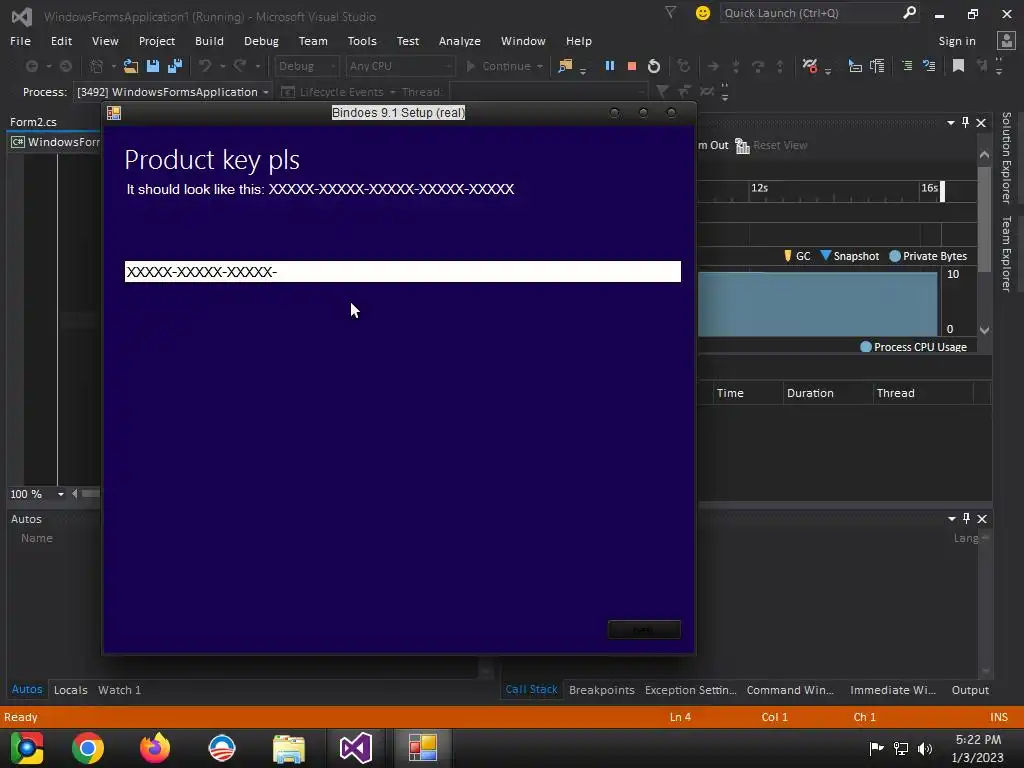The height and width of the screenshot is (768, 1024).
Task: Click the Step Over arrow icon
Action: pos(758,66)
